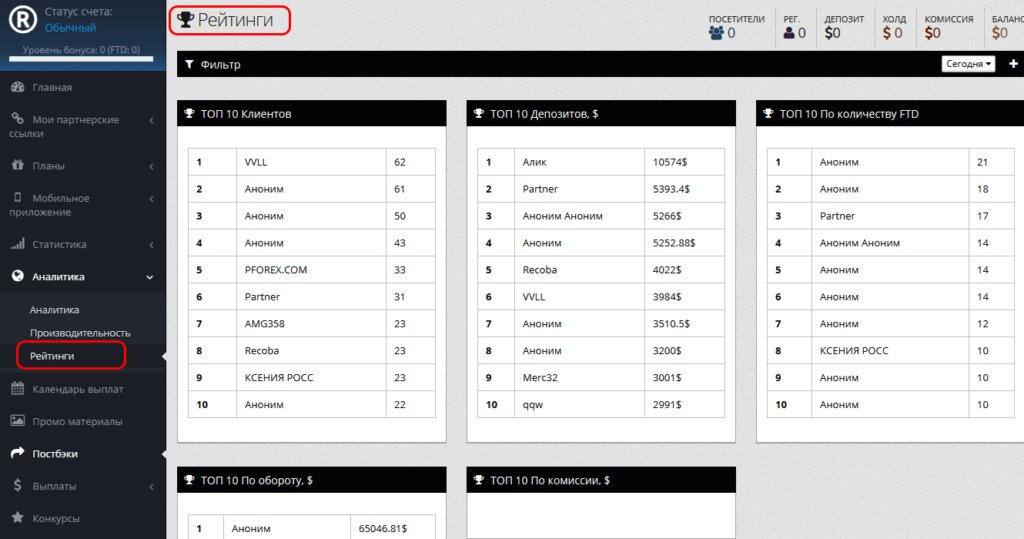
Task: Open the Сегодня period dropdown
Action: point(968,64)
